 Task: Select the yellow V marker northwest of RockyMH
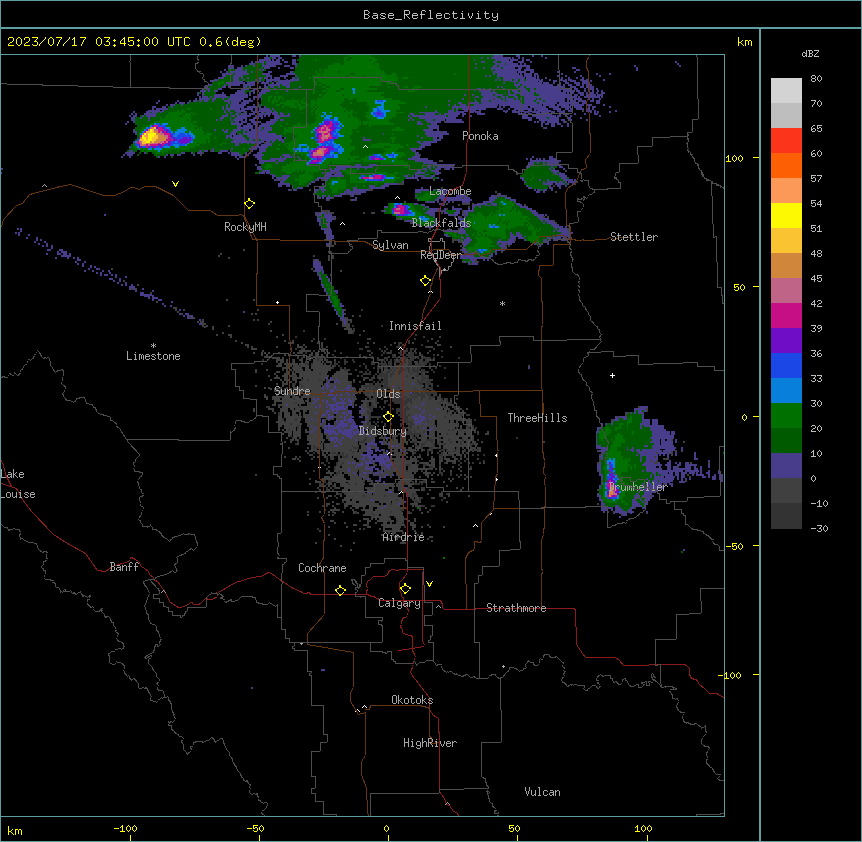tap(175, 184)
